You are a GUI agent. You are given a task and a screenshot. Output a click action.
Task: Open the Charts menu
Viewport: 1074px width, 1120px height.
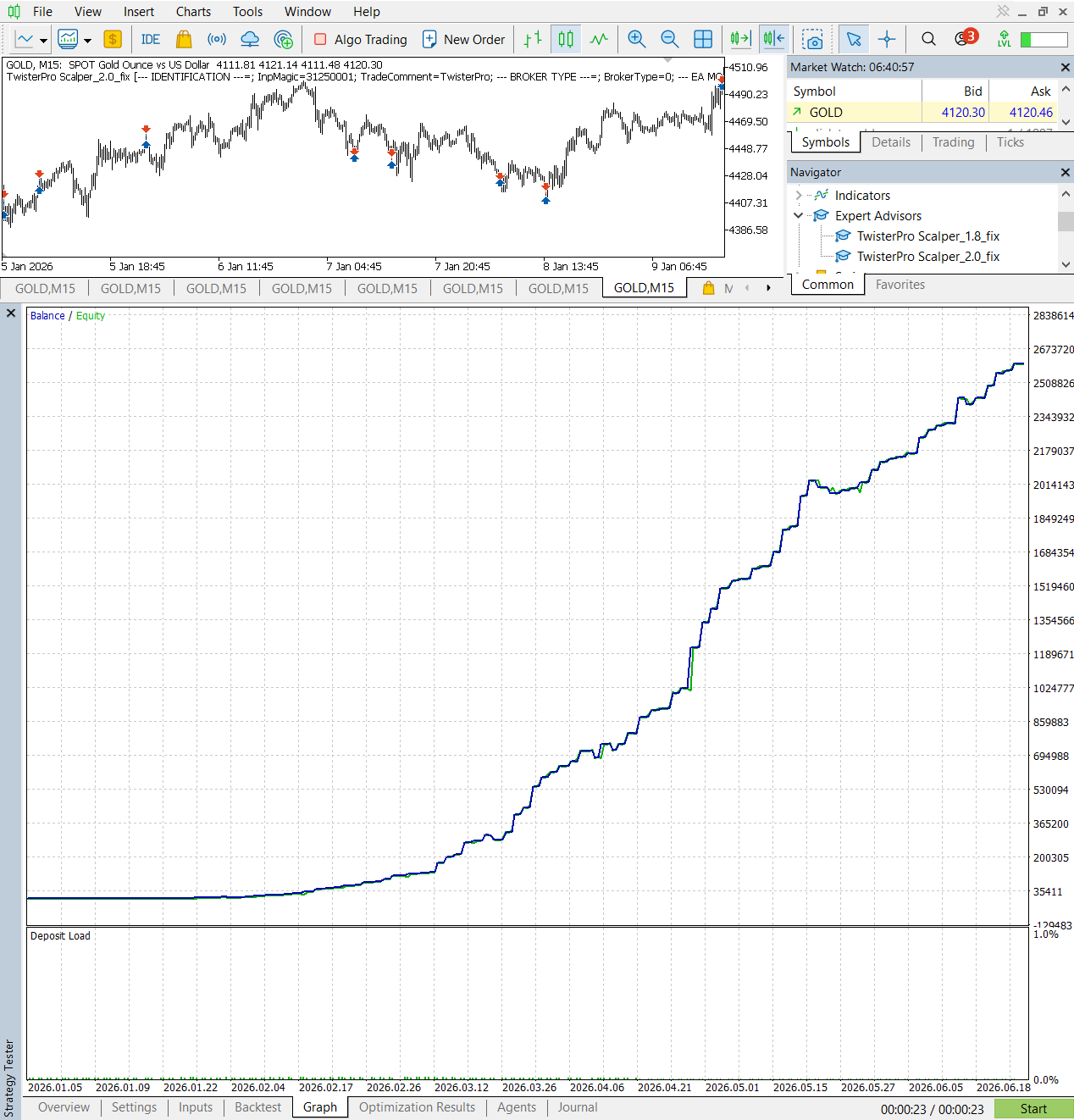coord(194,12)
